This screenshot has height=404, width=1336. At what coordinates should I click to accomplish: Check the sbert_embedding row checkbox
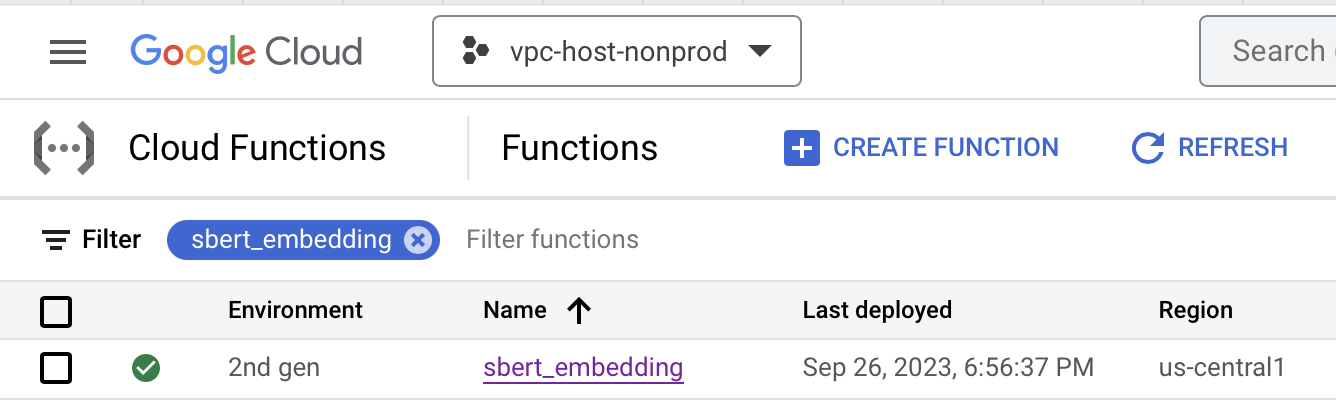[x=56, y=368]
